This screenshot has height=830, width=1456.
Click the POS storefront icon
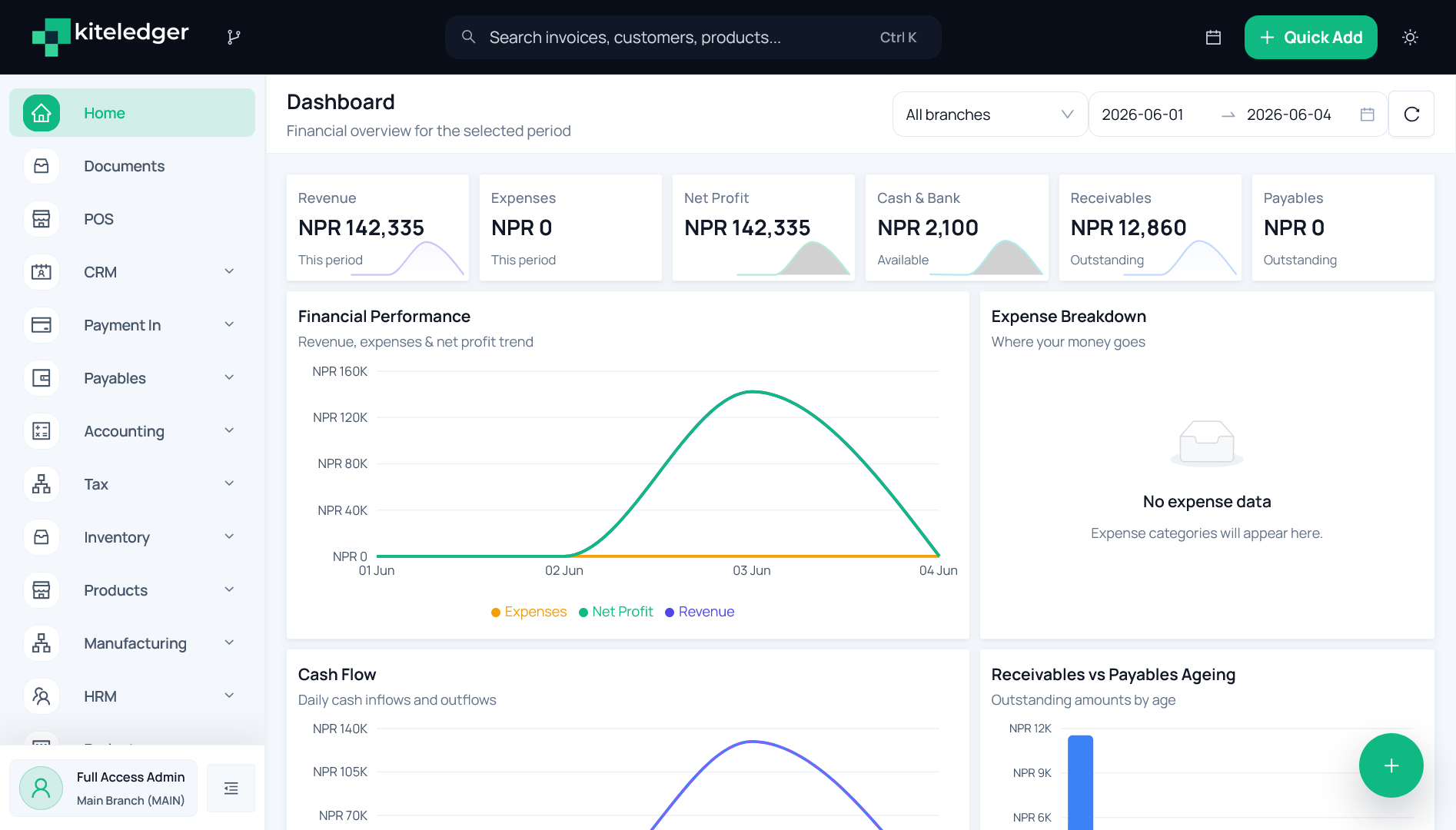(x=42, y=219)
